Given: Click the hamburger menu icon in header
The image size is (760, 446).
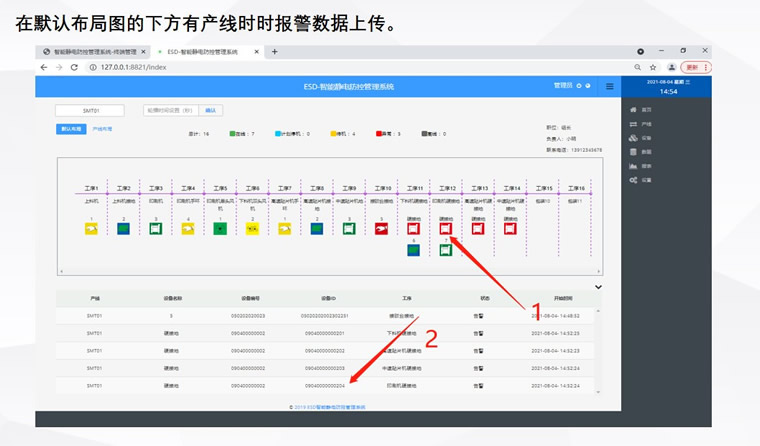Looking at the screenshot, I should 610,86.
